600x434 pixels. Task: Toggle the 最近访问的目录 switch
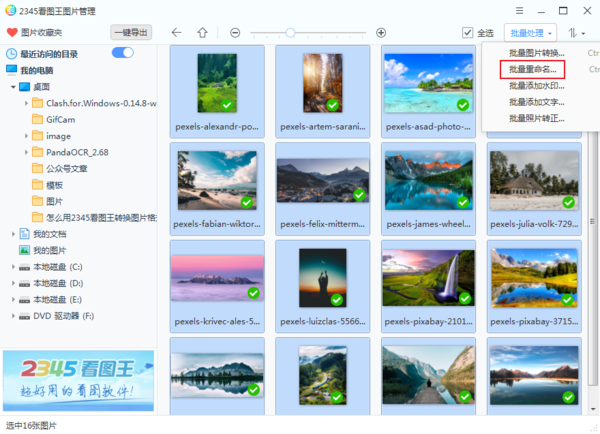pyautogui.click(x=123, y=53)
